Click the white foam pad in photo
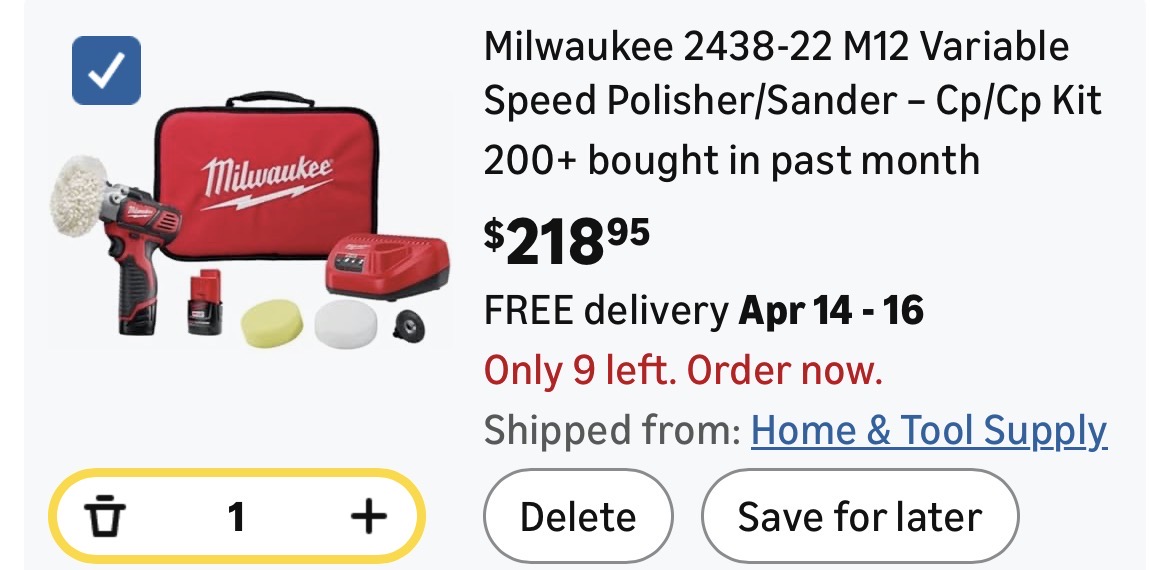The image size is (1170, 570). tap(346, 322)
